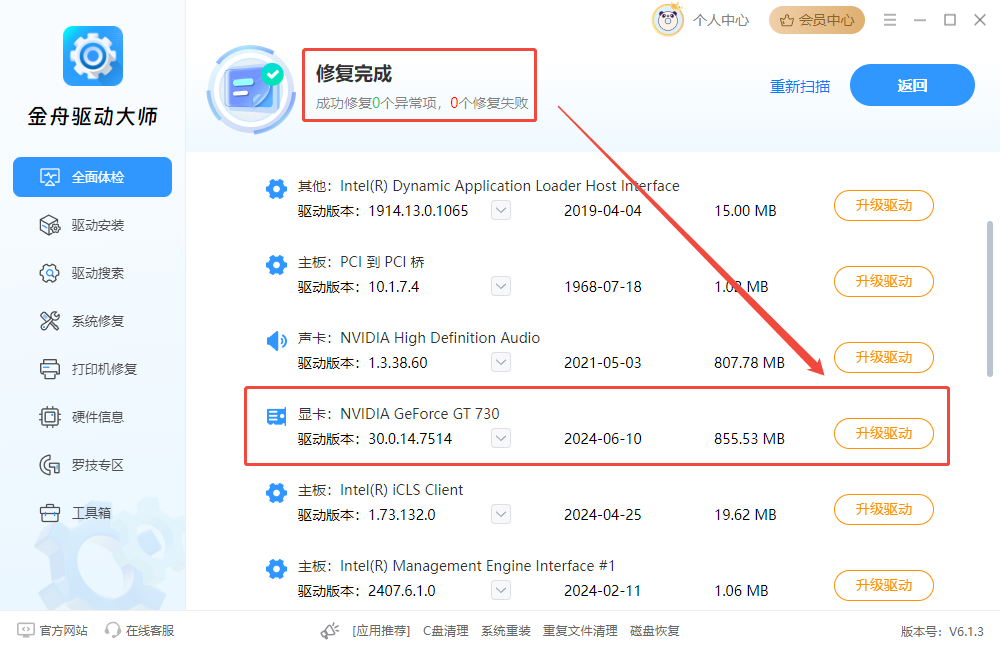Click the driver list vertical scrollbar
The width and height of the screenshot is (1000, 650).
990,299
